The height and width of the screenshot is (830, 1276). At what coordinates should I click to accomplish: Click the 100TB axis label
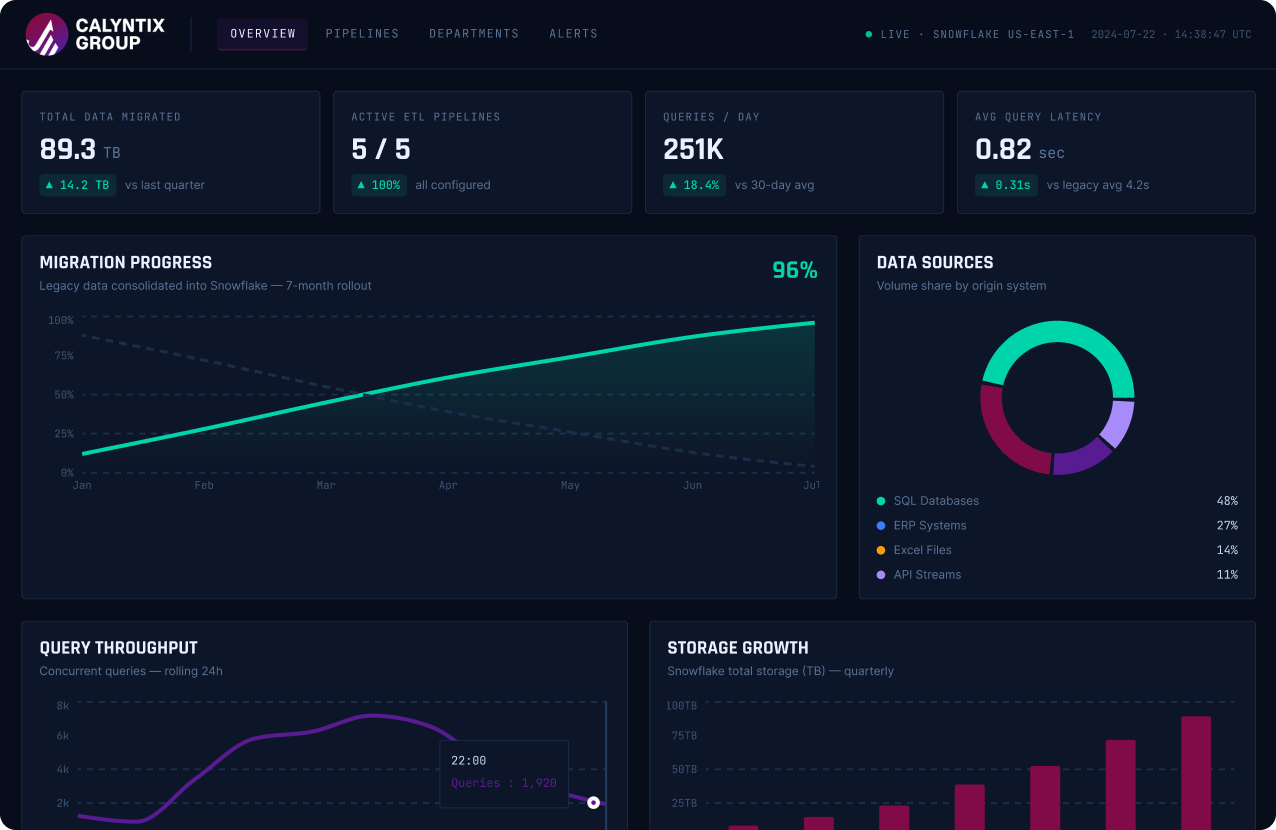click(682, 706)
